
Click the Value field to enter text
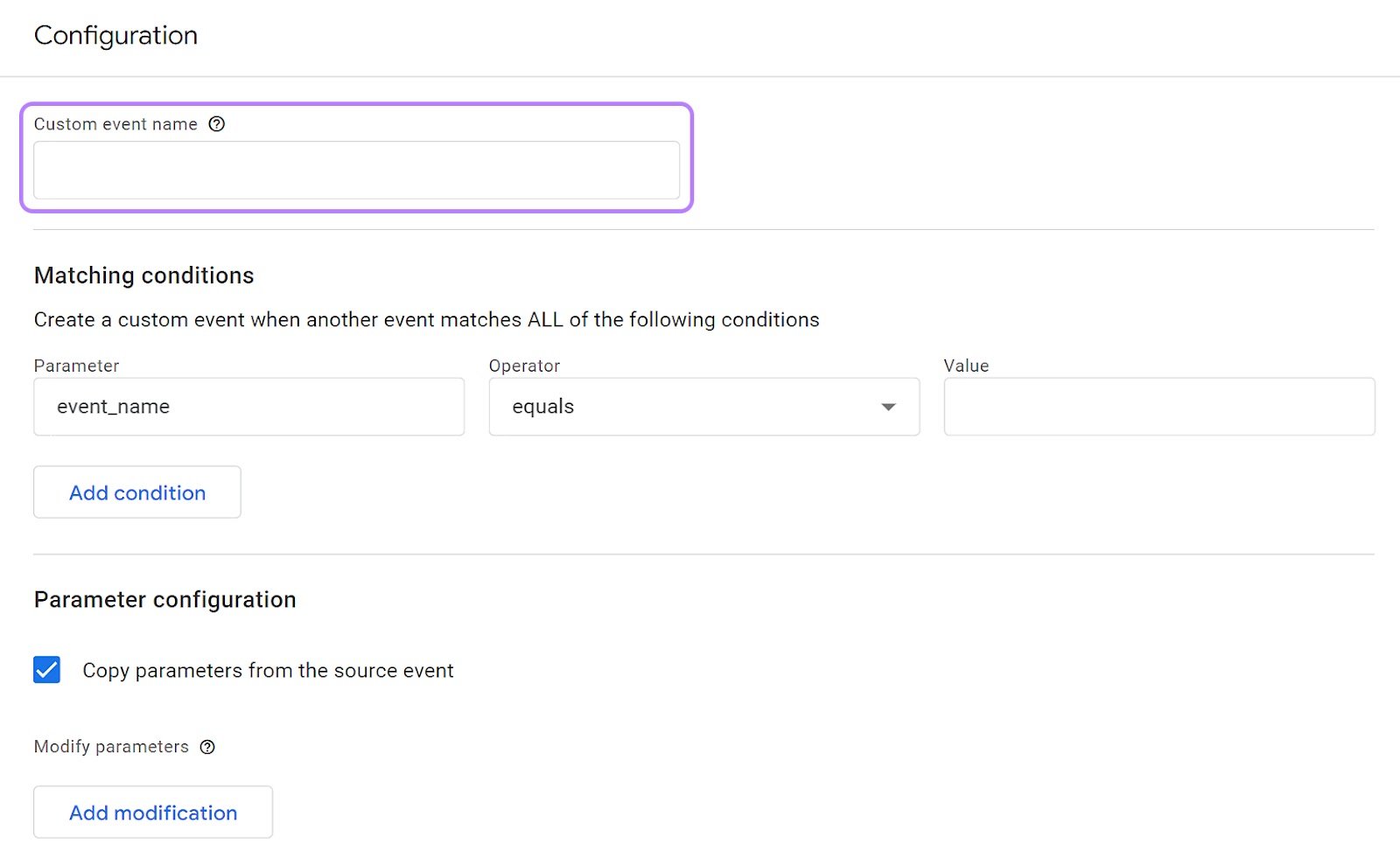[x=1158, y=407]
